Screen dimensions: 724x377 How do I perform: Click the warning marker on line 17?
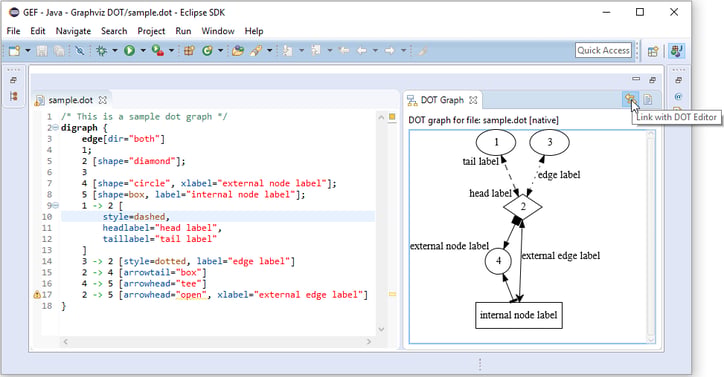[x=37, y=294]
